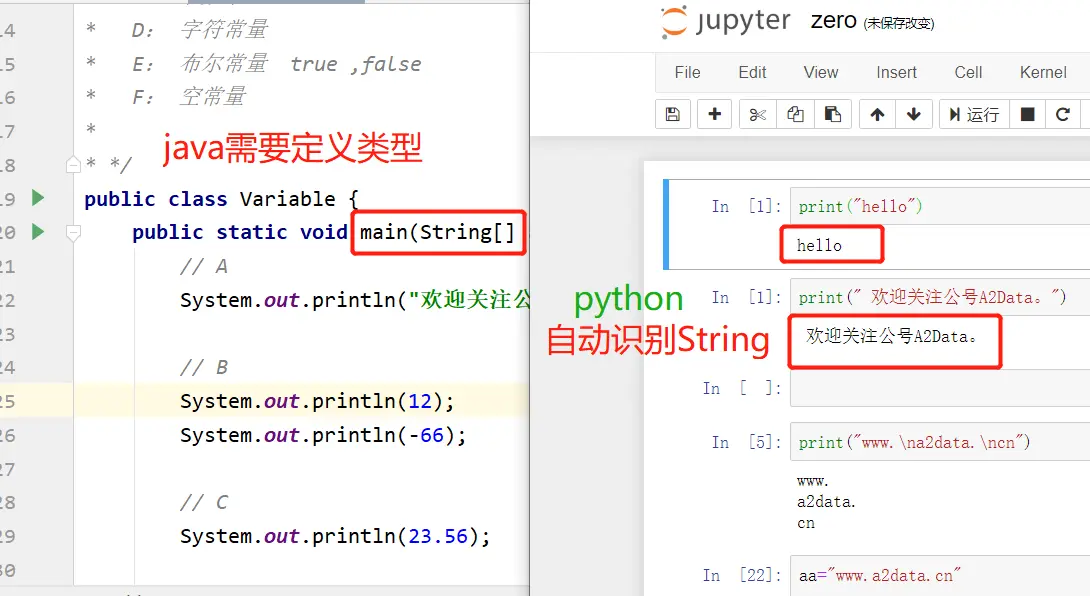Image resolution: width=1090 pixels, height=596 pixels.
Task: Open the Kernel menu in Jupyter
Action: pos(1043,72)
